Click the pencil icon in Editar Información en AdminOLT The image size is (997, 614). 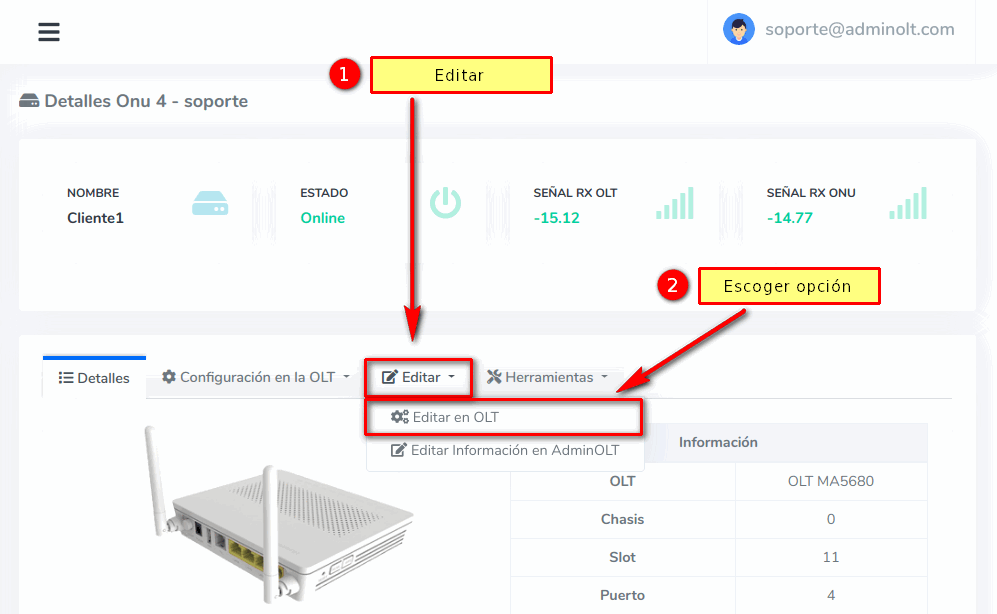click(399, 450)
